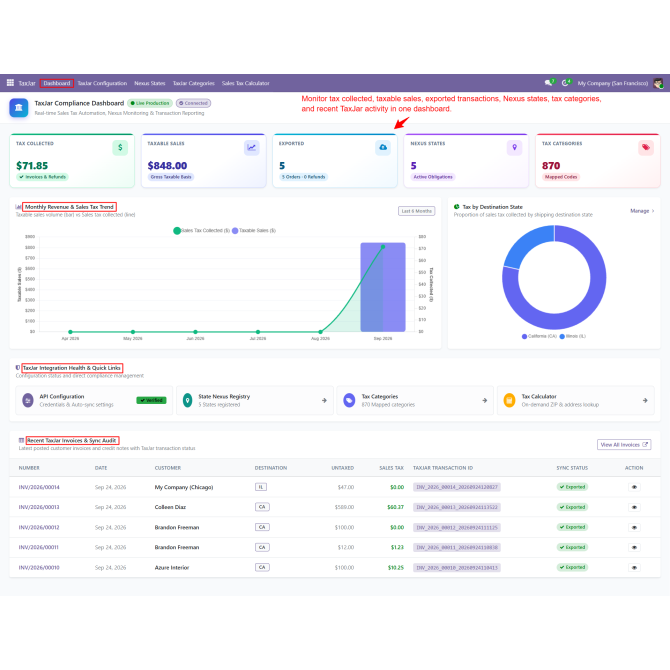Viewport: 670px width, 670px height.
Task: View invoice INV/2026/00011 via eye icon
Action: [634, 547]
